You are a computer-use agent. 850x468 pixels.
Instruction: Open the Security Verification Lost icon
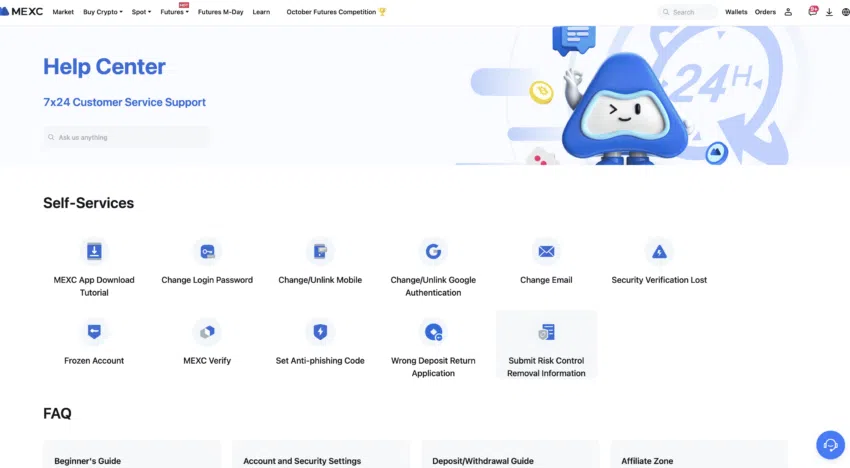pyautogui.click(x=659, y=251)
